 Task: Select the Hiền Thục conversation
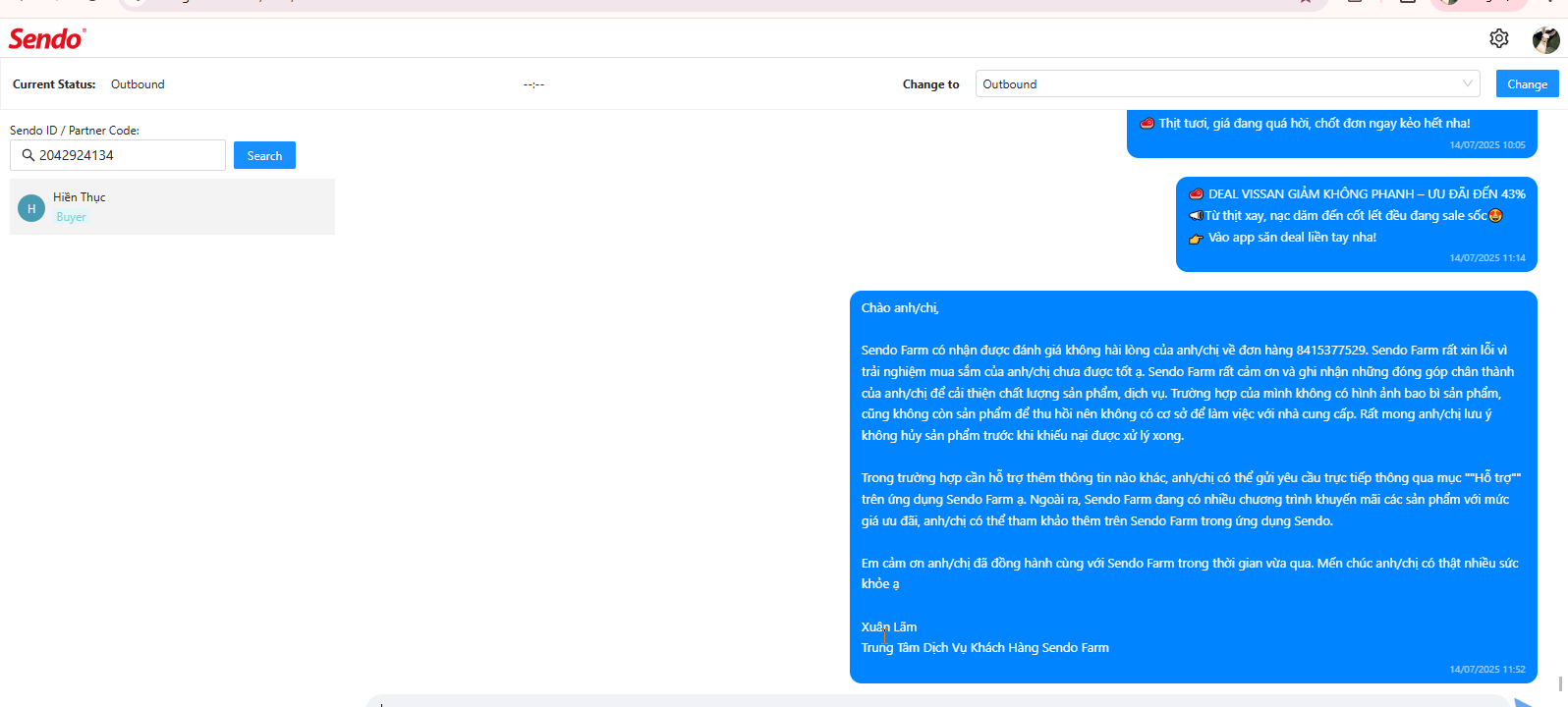(x=172, y=206)
